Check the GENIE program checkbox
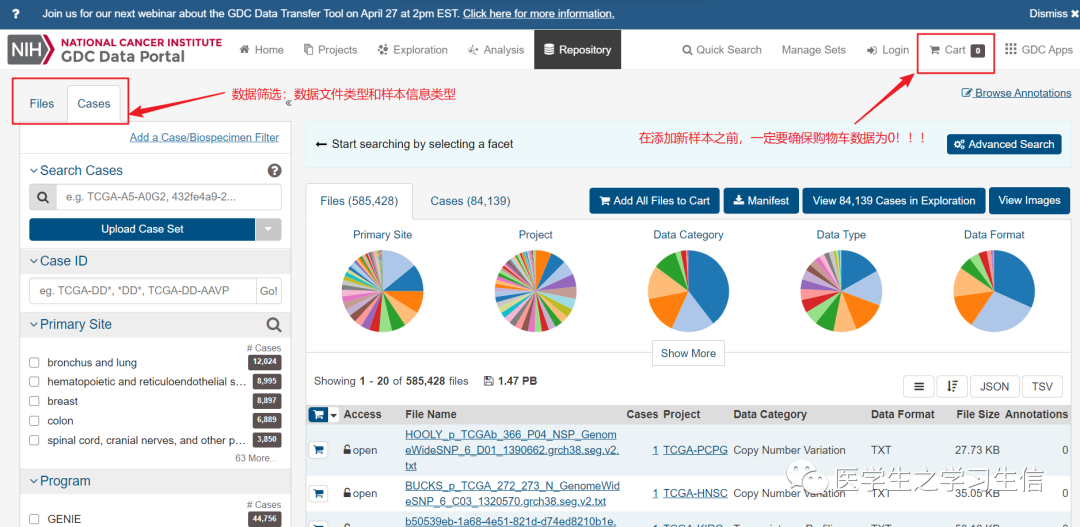The image size is (1080, 527). coord(34,519)
